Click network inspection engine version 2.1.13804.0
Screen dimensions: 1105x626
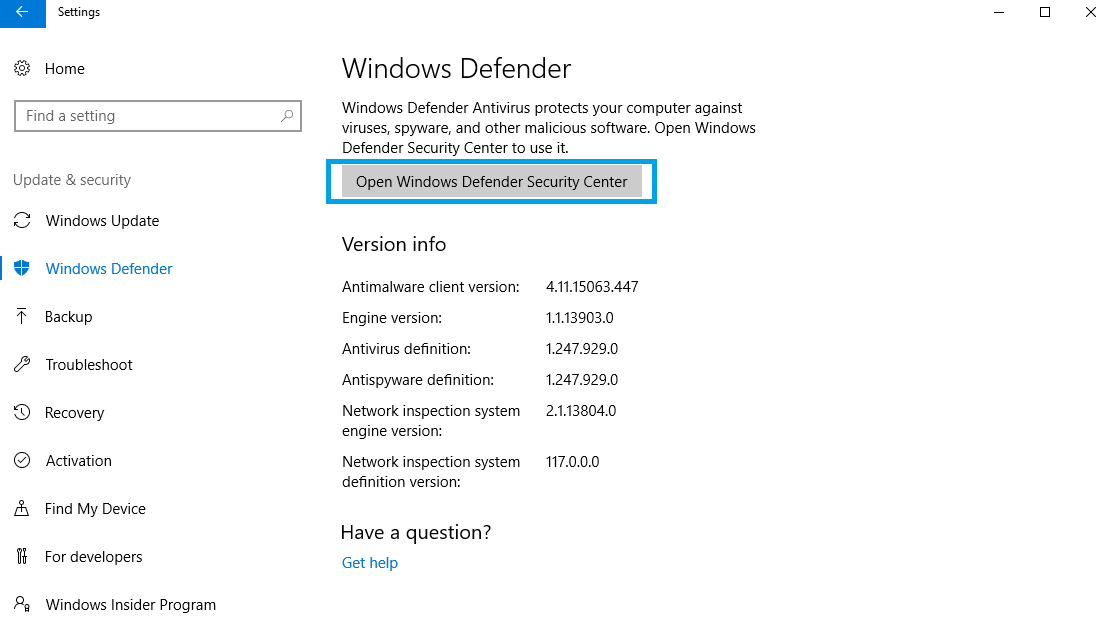coord(581,411)
